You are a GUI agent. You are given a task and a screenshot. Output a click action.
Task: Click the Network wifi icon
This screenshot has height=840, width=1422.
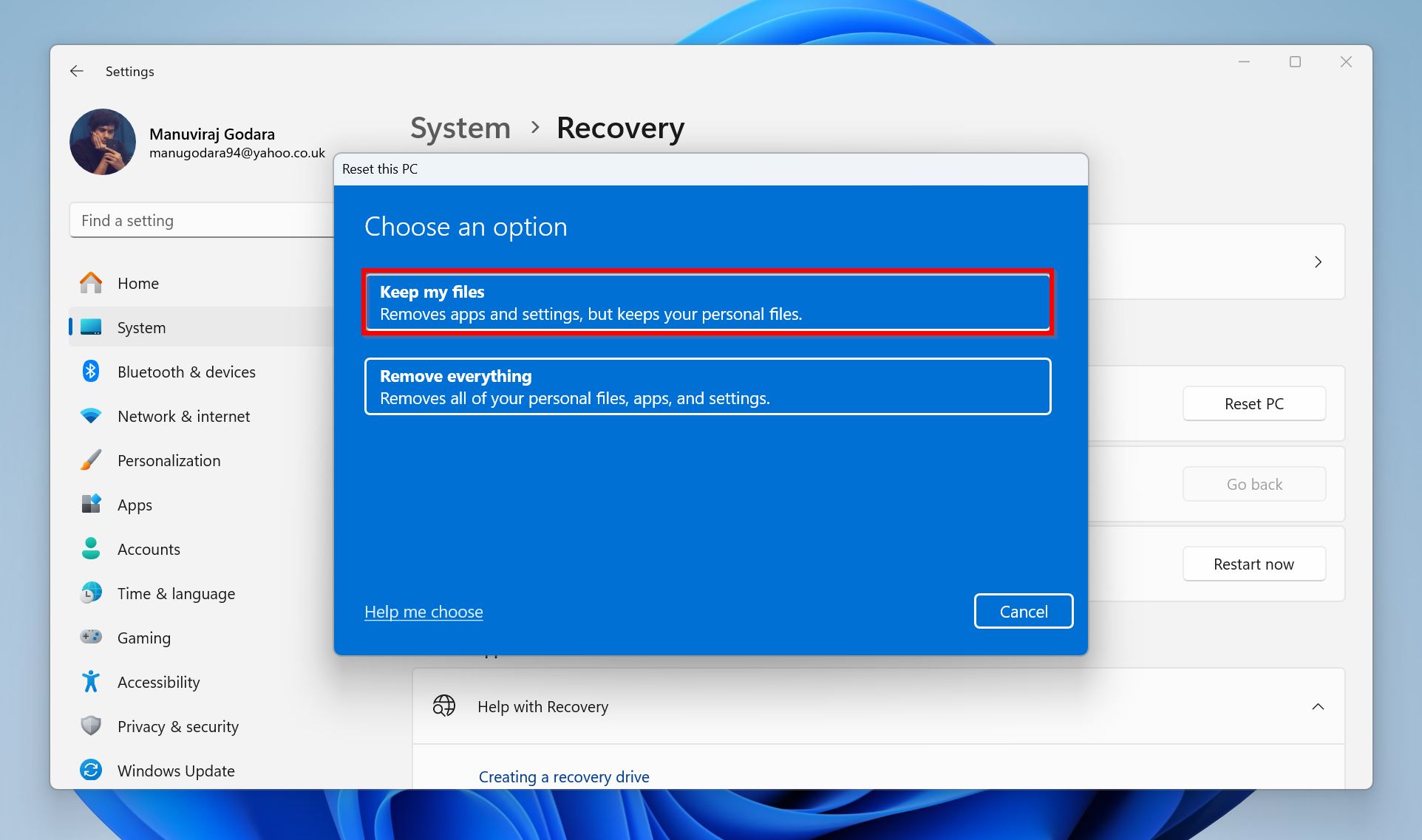(x=91, y=416)
